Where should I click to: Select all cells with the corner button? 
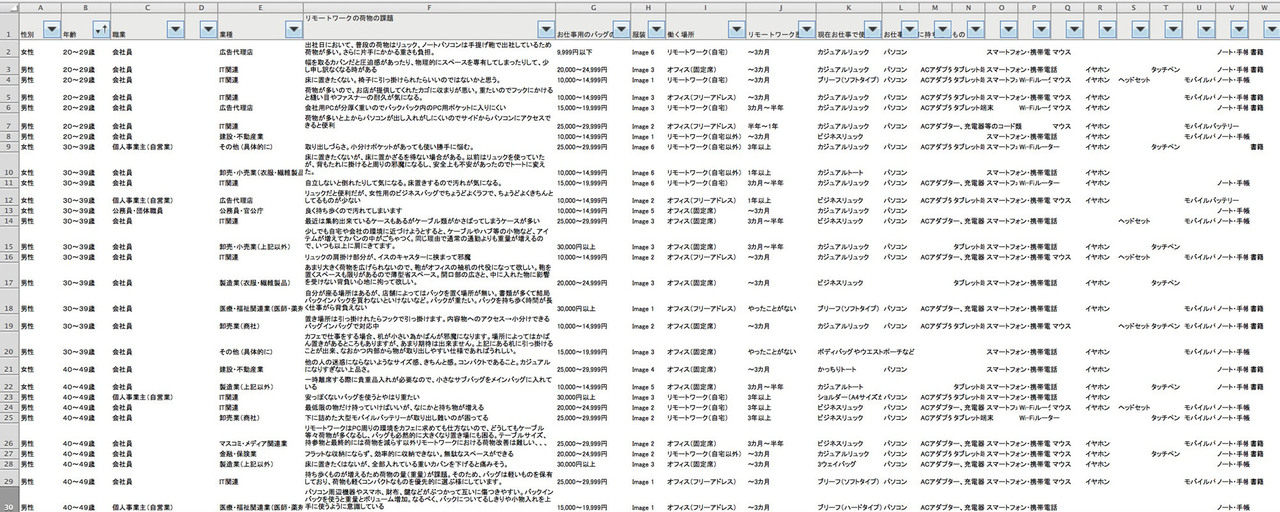pos(9,6)
